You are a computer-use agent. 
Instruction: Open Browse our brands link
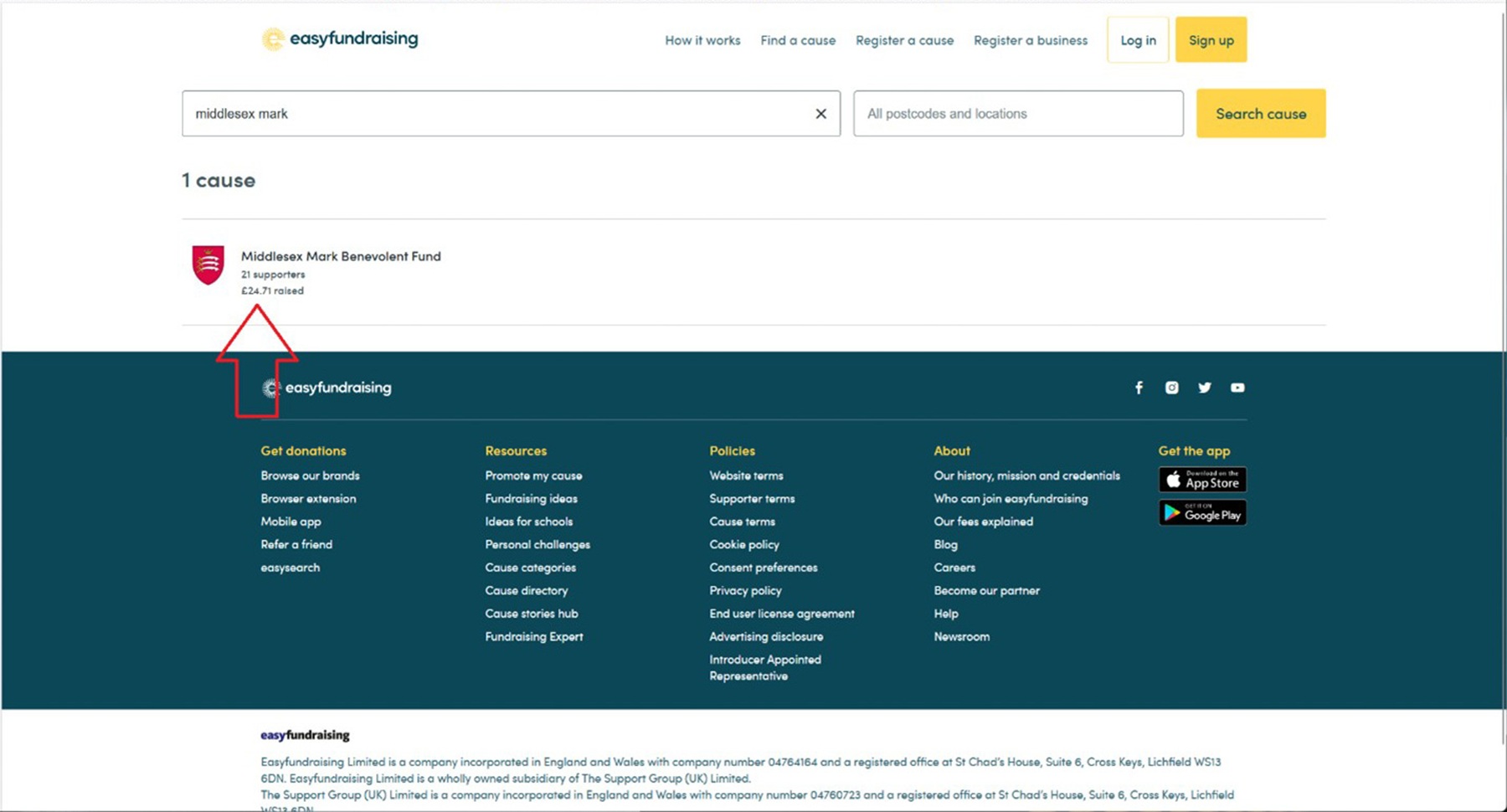click(310, 475)
